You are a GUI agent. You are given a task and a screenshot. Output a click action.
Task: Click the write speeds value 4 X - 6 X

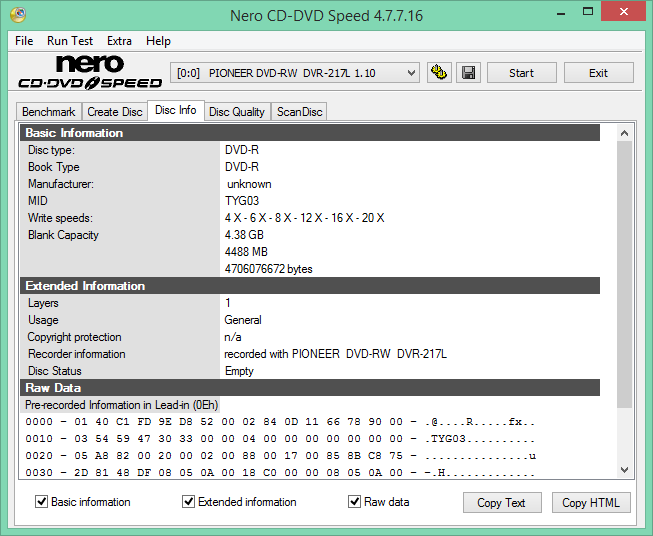pyautogui.click(x=304, y=218)
